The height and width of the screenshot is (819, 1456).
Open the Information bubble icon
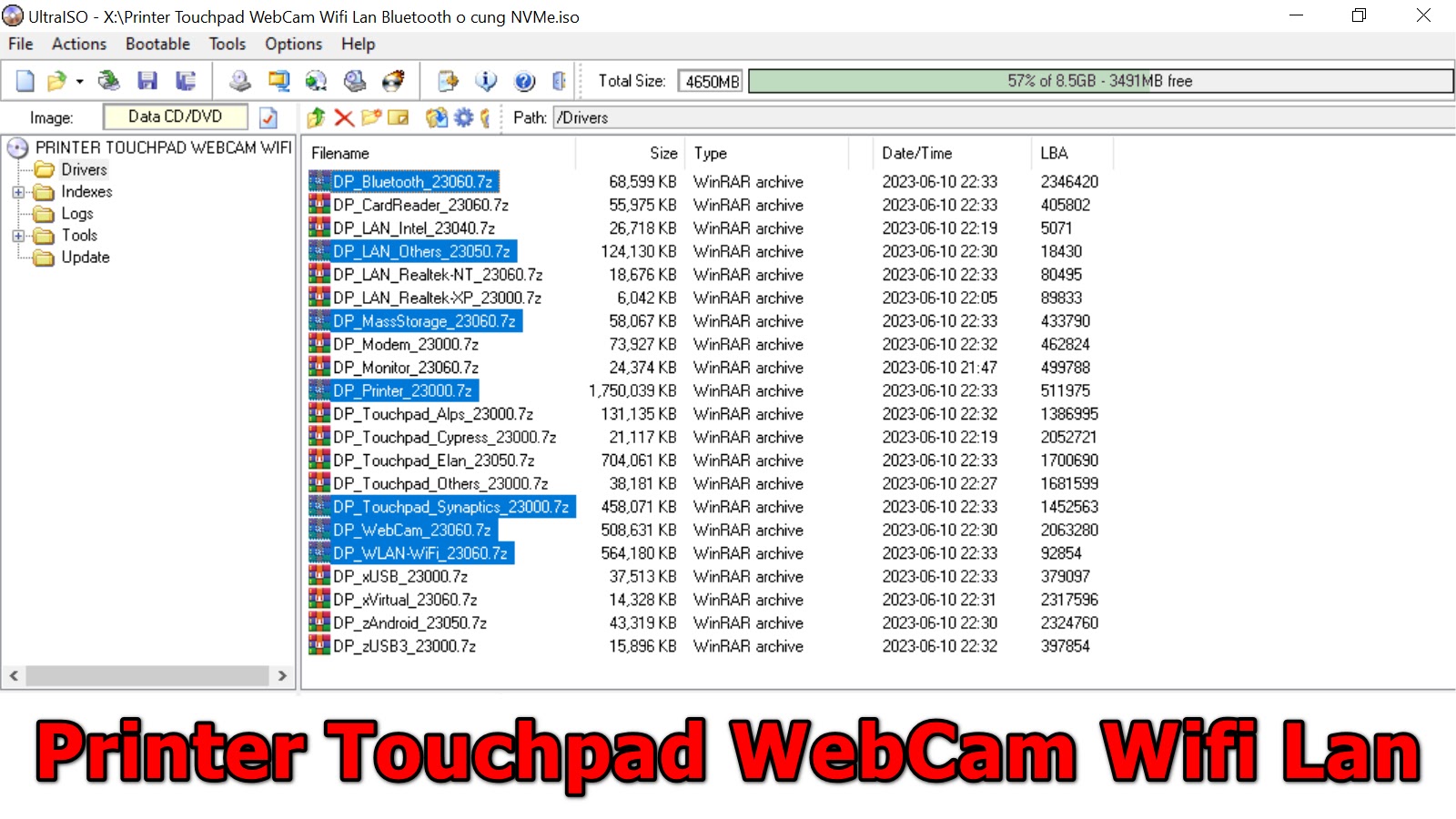[486, 81]
